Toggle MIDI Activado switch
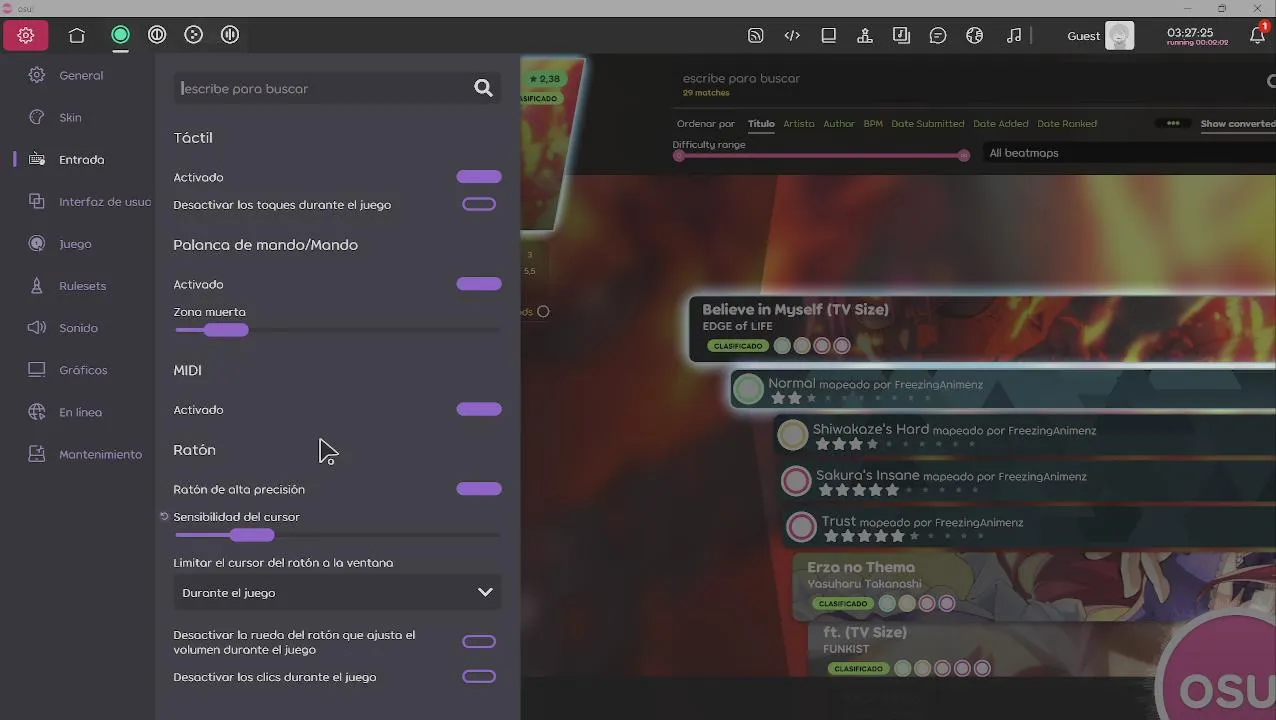1276x720 pixels. [x=479, y=409]
